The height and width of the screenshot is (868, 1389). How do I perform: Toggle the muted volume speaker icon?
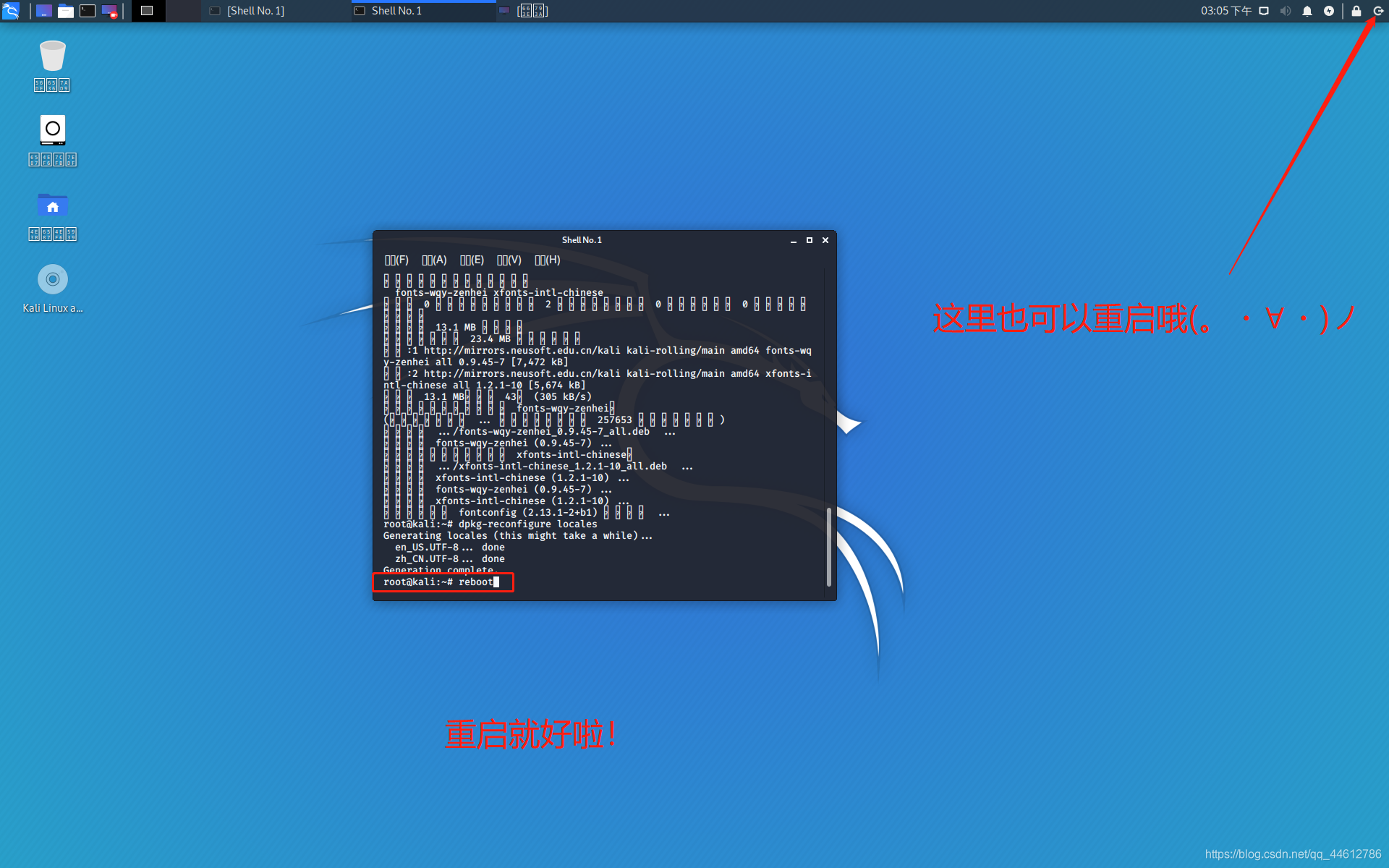(x=1286, y=11)
